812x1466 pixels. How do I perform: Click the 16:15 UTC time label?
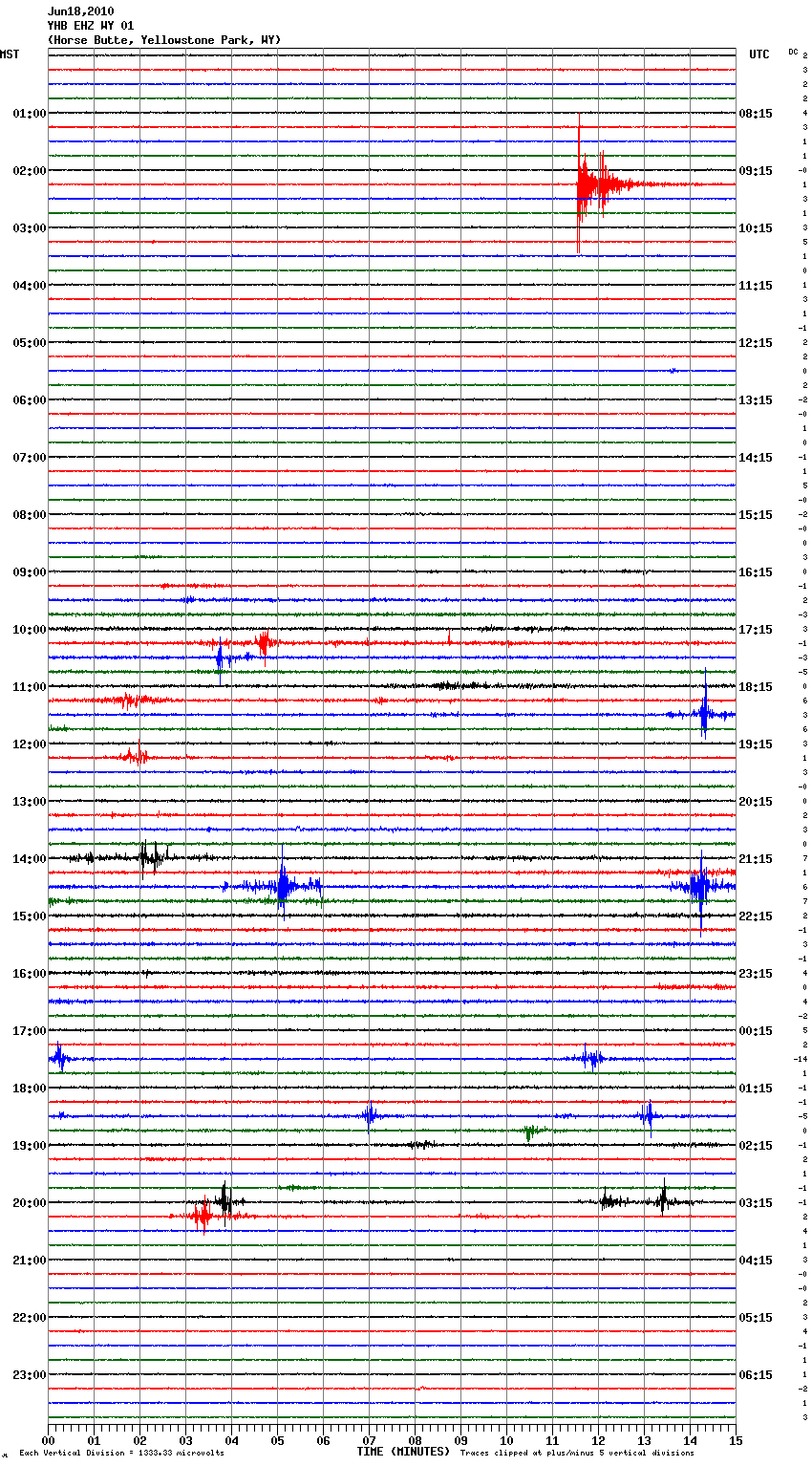click(x=756, y=572)
